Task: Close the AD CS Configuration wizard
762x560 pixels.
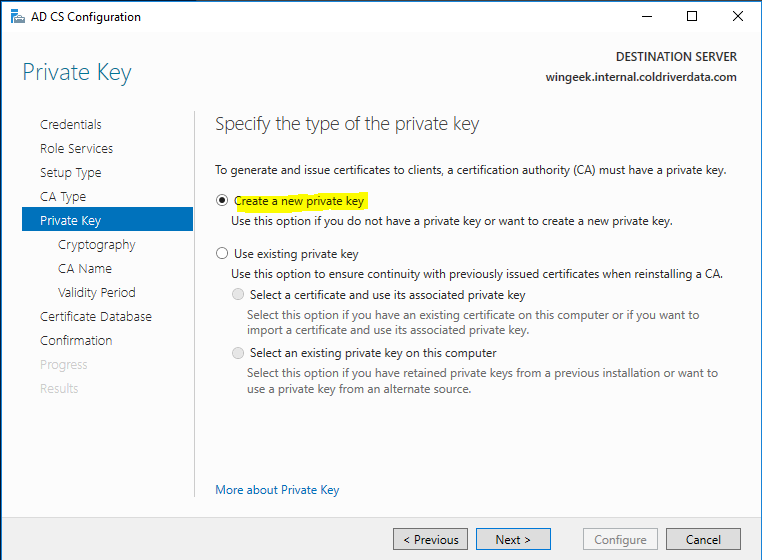Action: click(x=738, y=17)
